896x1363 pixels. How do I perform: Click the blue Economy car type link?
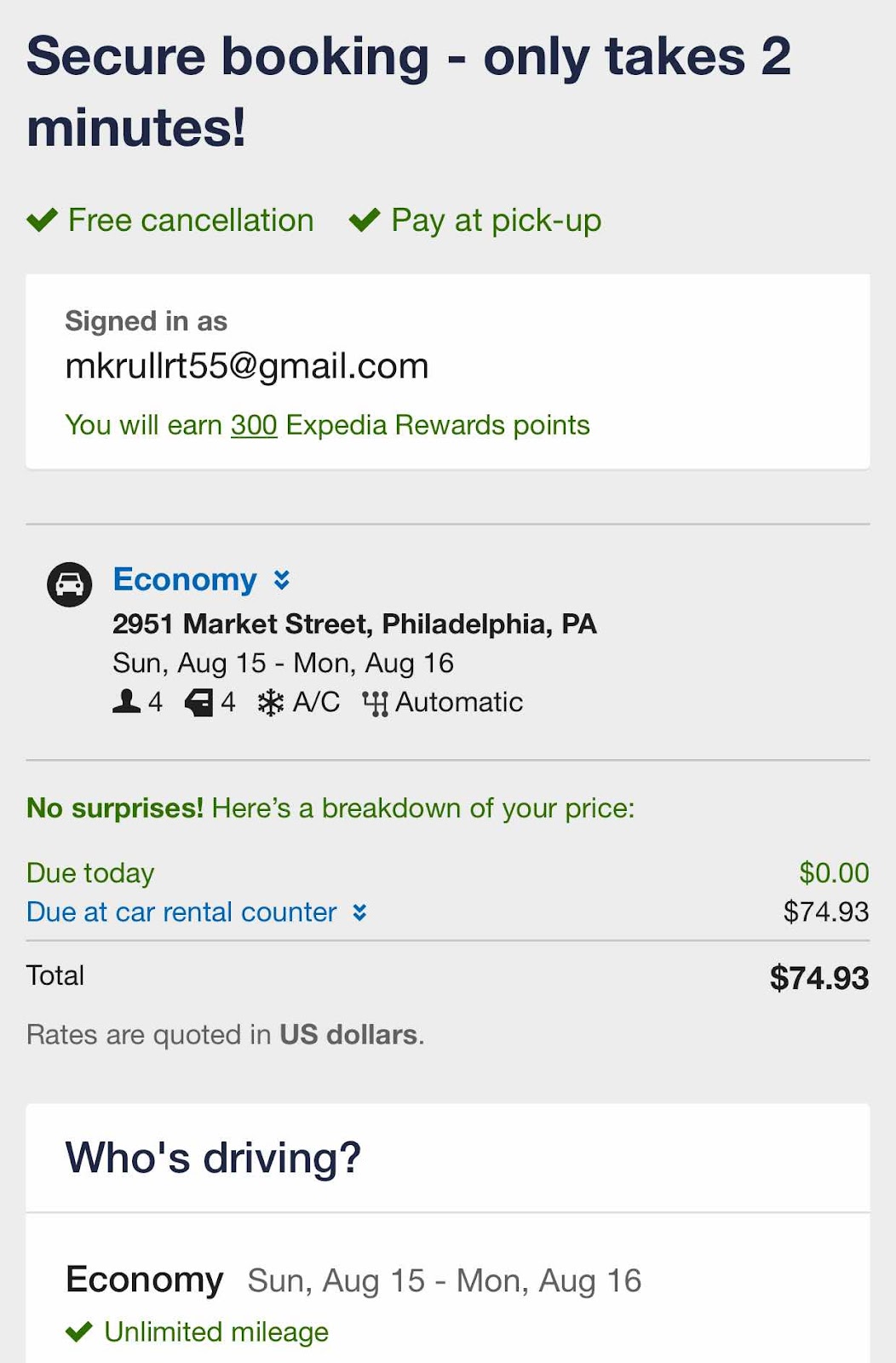185,579
